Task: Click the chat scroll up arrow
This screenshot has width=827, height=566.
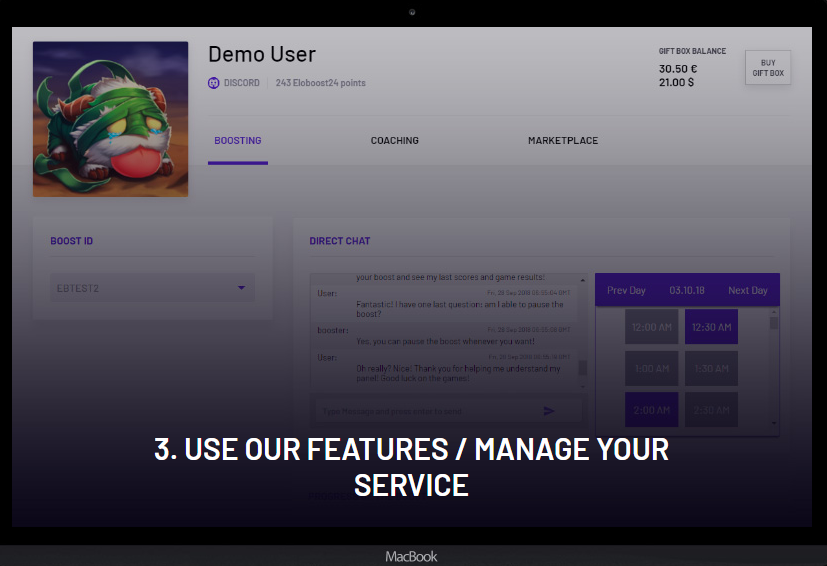Action: click(x=583, y=280)
